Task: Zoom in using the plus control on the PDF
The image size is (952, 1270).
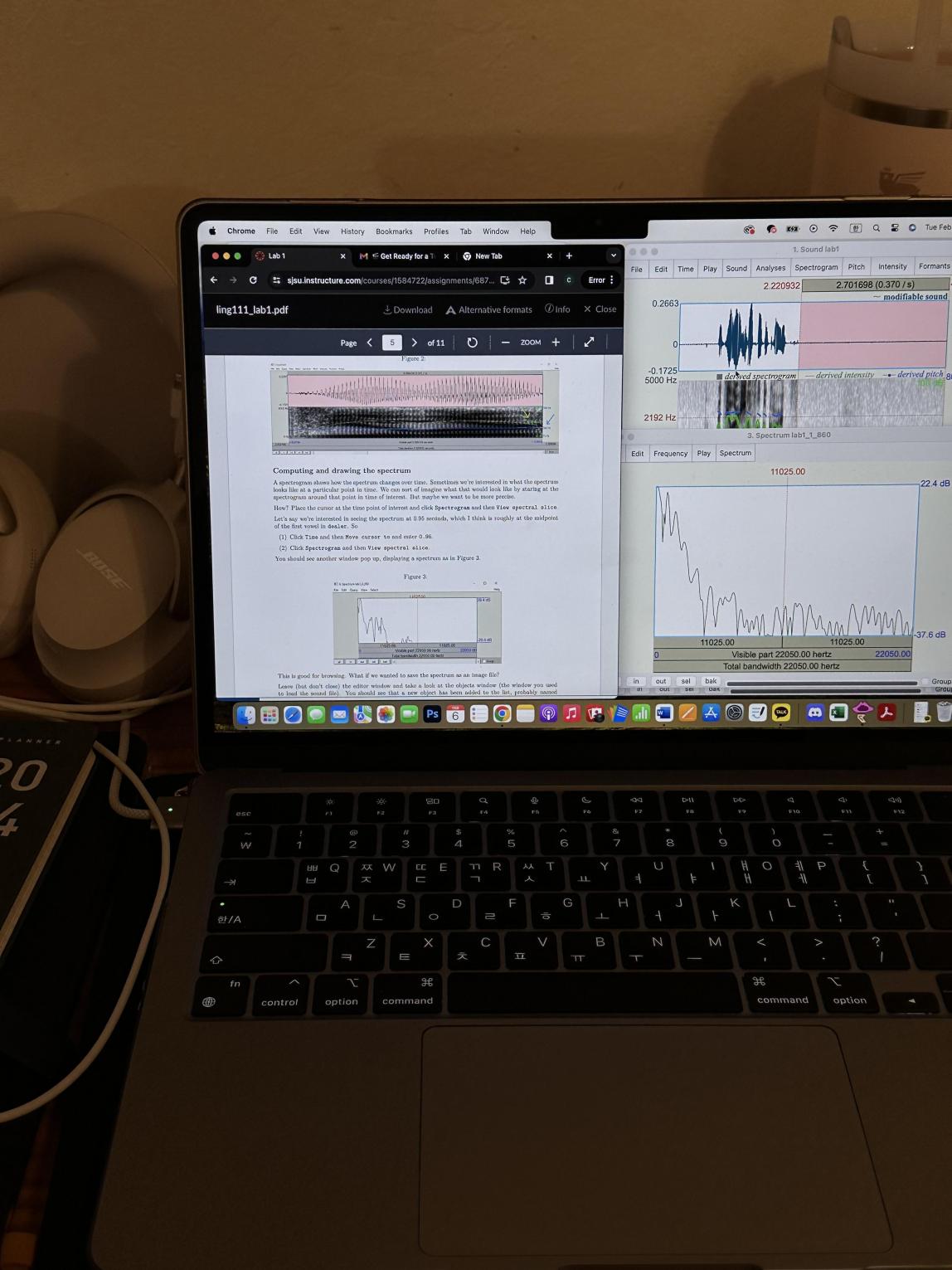Action: pyautogui.click(x=556, y=342)
